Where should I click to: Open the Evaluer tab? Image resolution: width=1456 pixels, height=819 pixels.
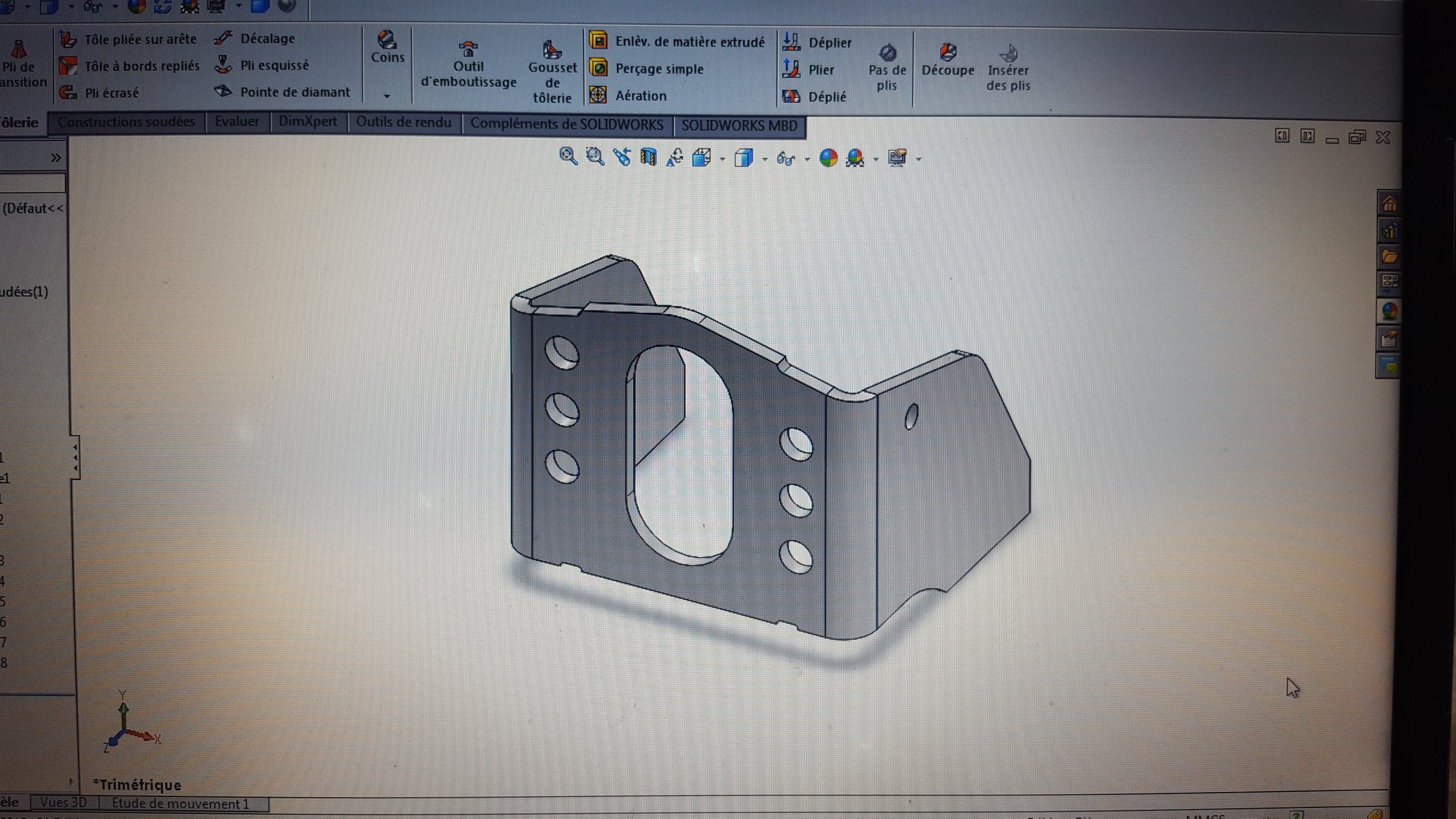pos(237,122)
